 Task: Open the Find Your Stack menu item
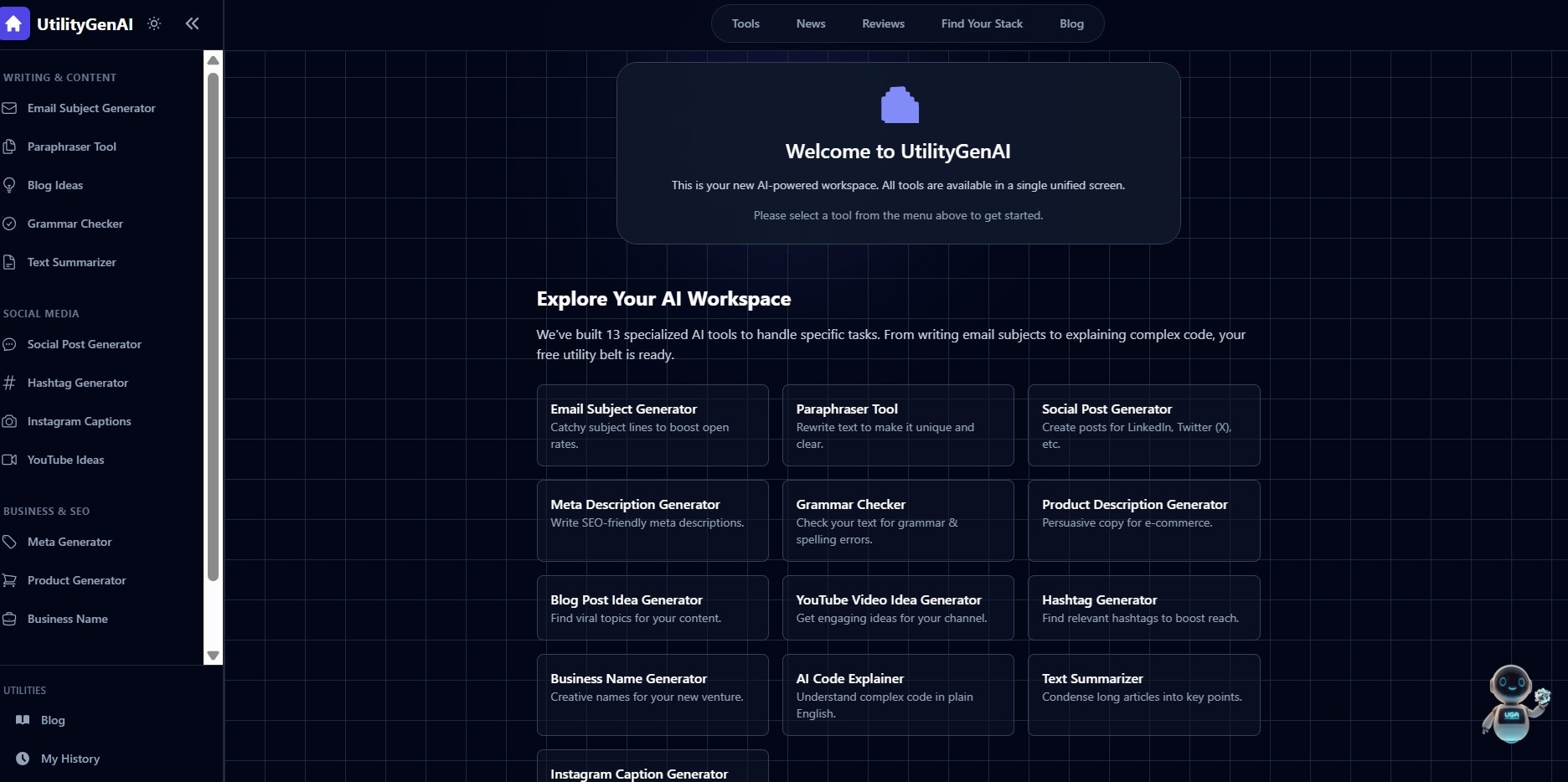(x=981, y=23)
